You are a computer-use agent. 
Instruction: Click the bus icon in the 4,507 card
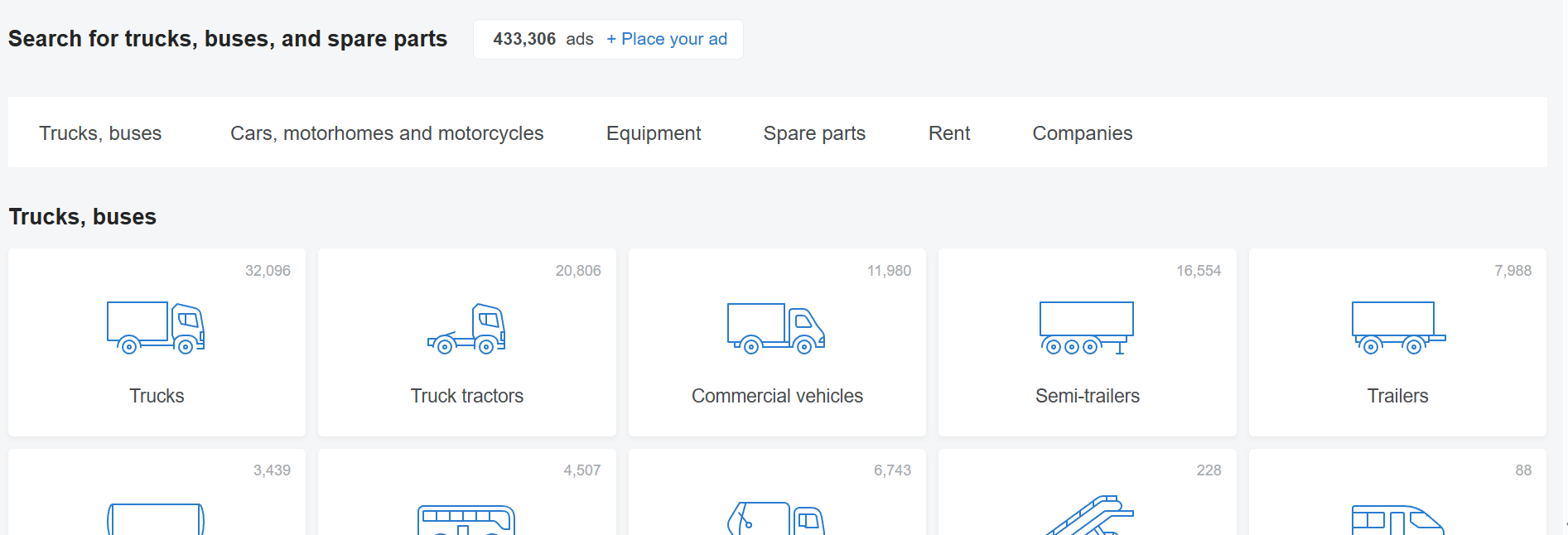466,519
